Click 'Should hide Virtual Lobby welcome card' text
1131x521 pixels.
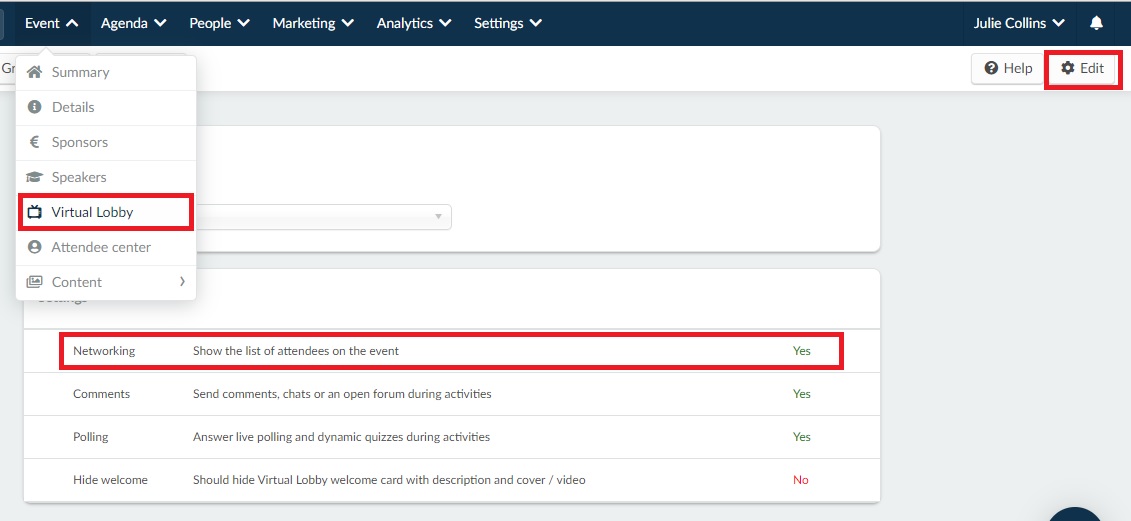click(389, 480)
